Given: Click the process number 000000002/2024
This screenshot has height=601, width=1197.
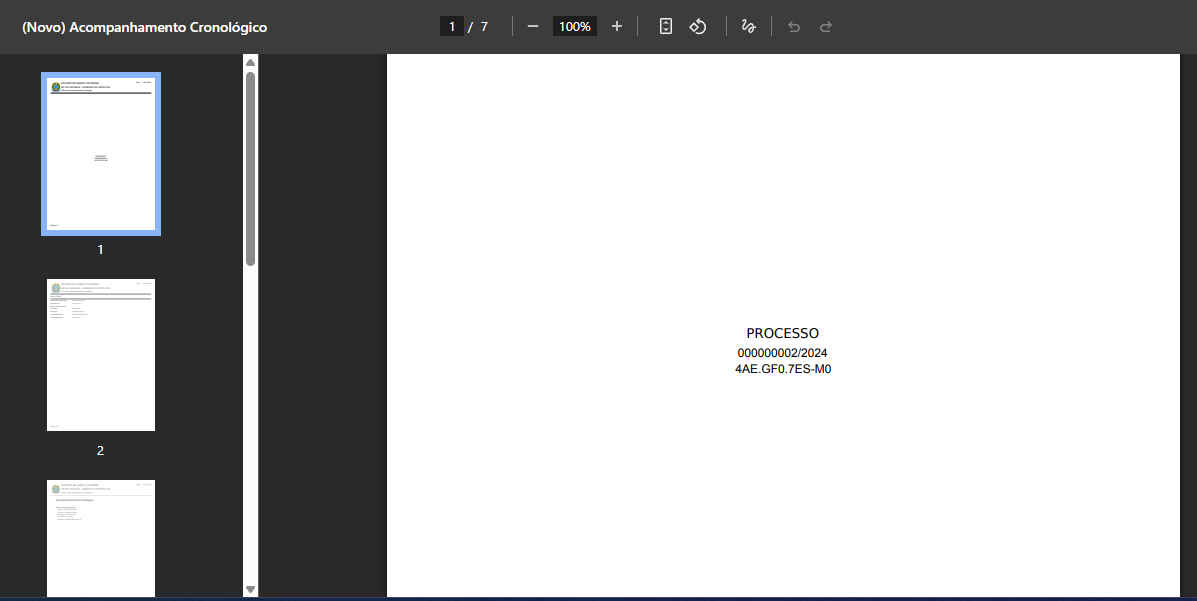Looking at the screenshot, I should (782, 353).
